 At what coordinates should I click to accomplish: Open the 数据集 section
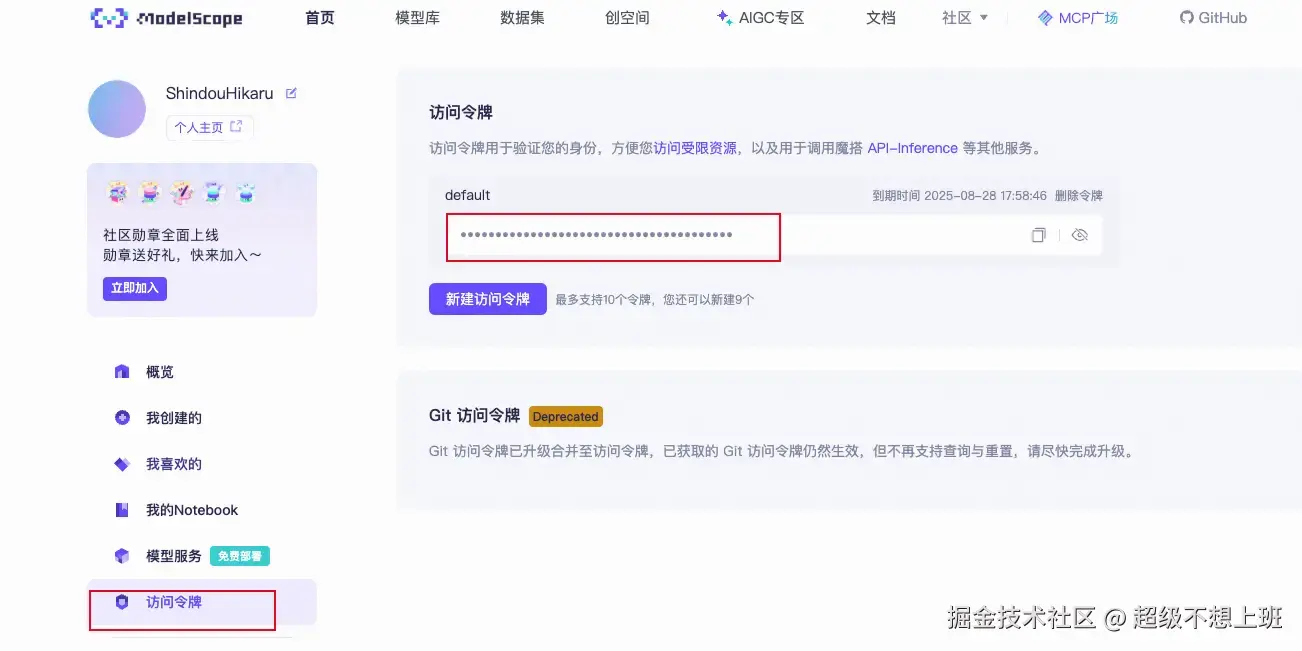tap(521, 17)
